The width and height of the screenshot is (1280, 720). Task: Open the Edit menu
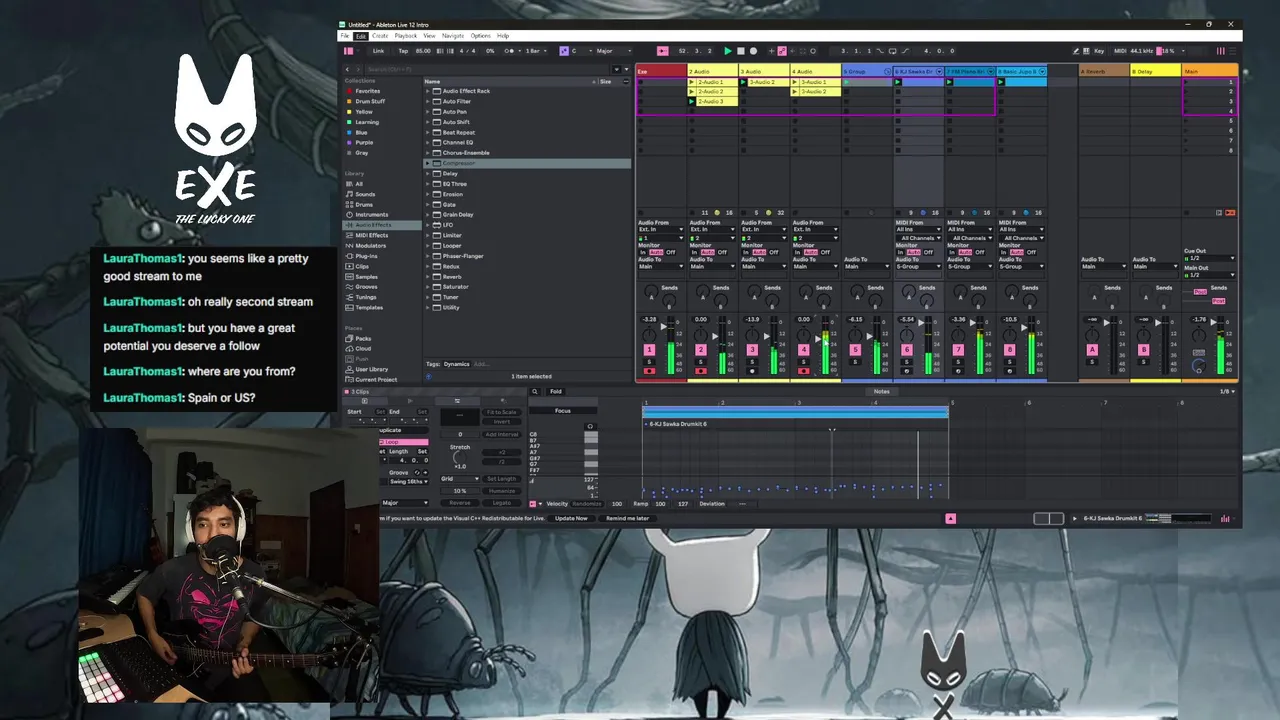point(361,36)
